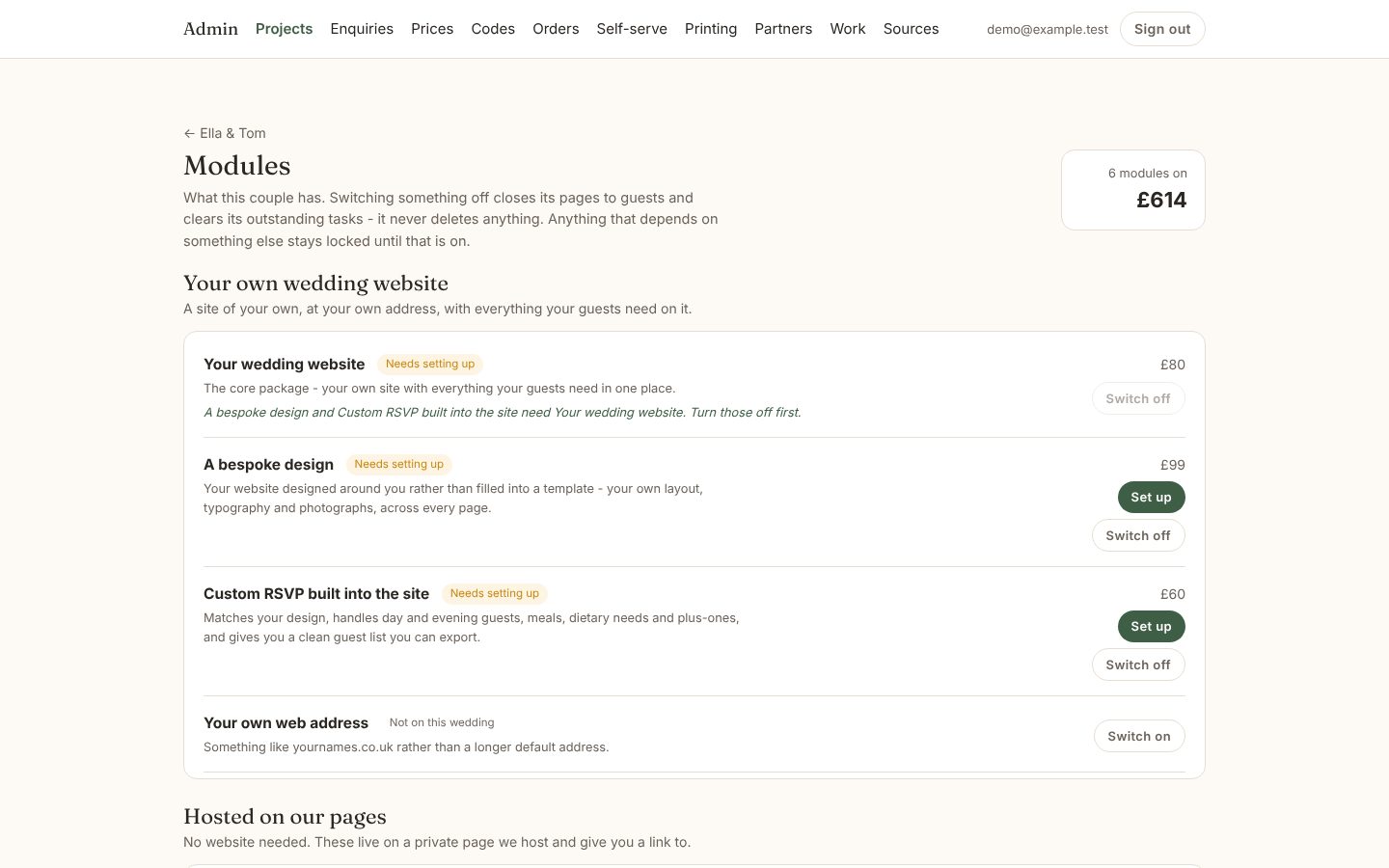Click the Needs setting up badge for A bespoke design
This screenshot has height=868, width=1389.
398,464
